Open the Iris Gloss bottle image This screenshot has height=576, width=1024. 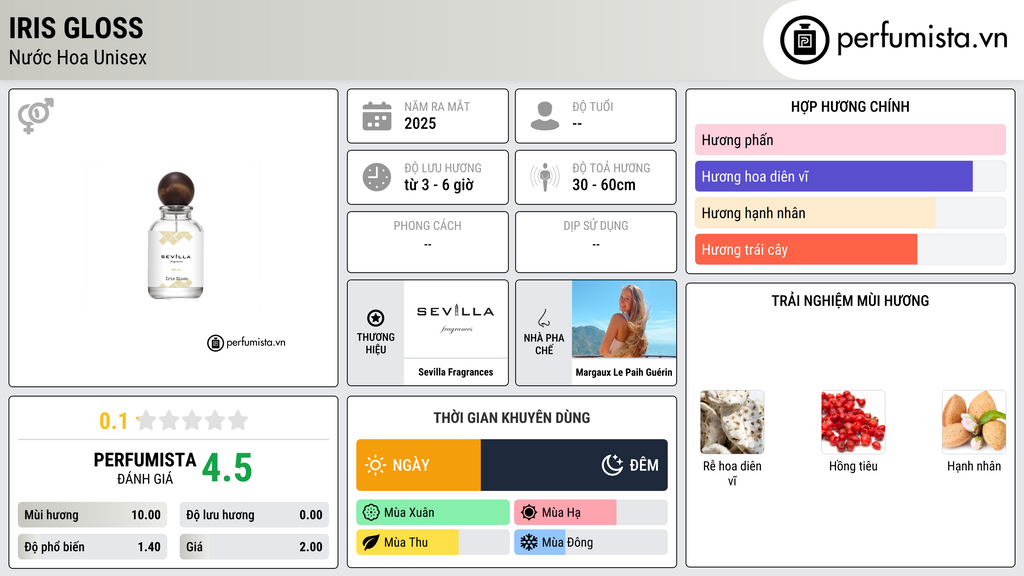click(176, 235)
